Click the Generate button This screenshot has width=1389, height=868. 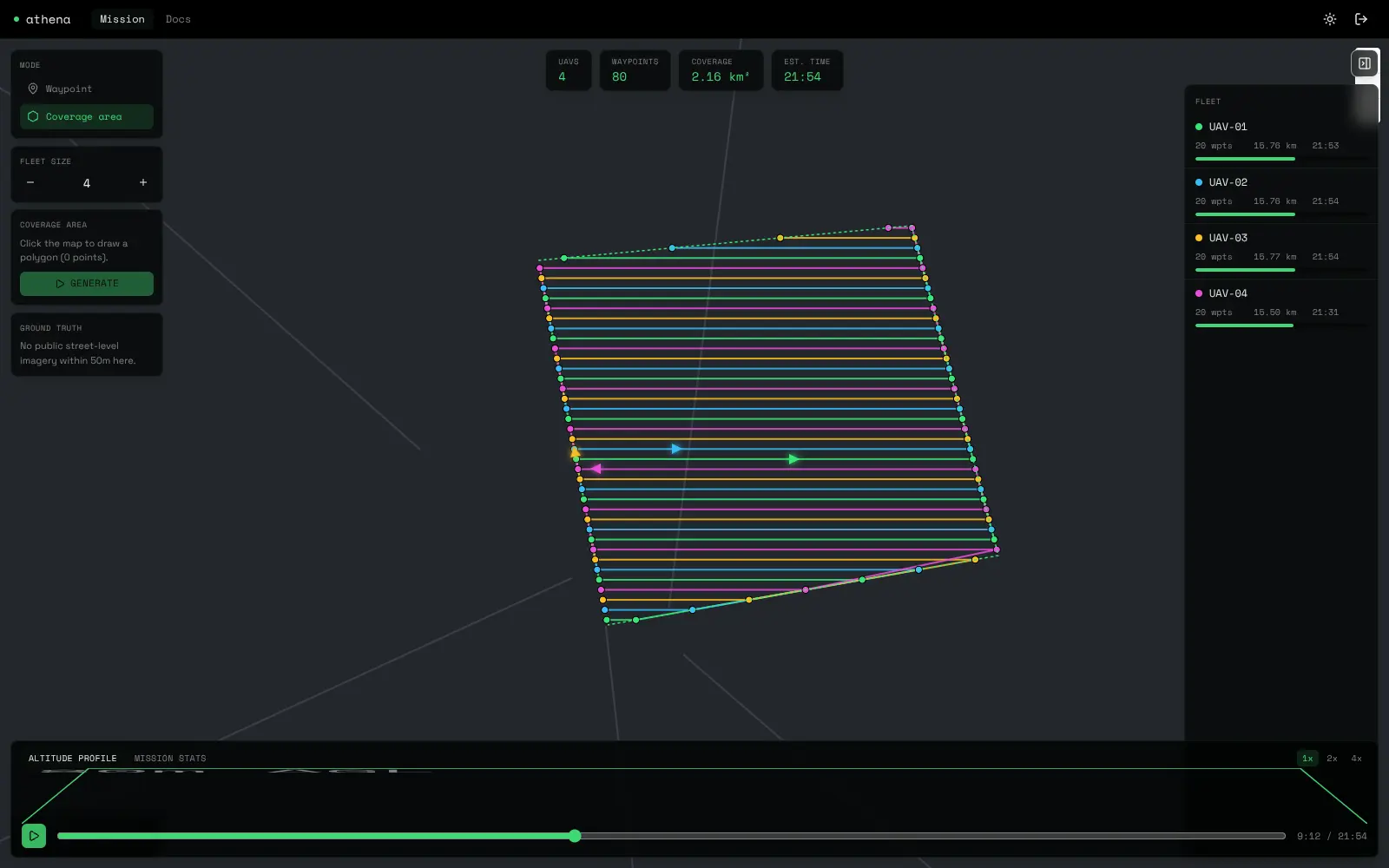87,284
